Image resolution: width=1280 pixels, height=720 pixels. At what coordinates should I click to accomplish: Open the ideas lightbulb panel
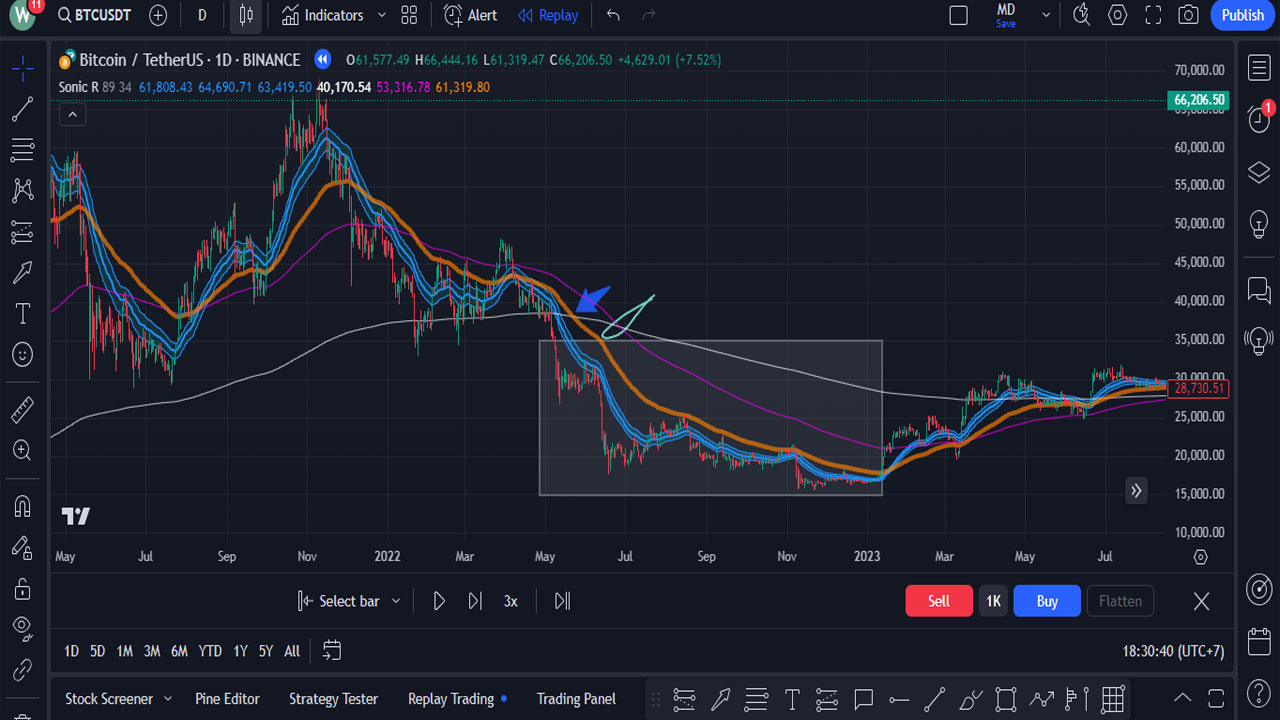pyautogui.click(x=1259, y=224)
